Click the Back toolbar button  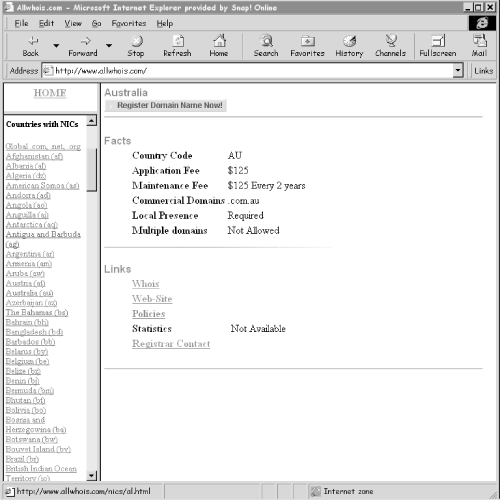click(x=30, y=46)
